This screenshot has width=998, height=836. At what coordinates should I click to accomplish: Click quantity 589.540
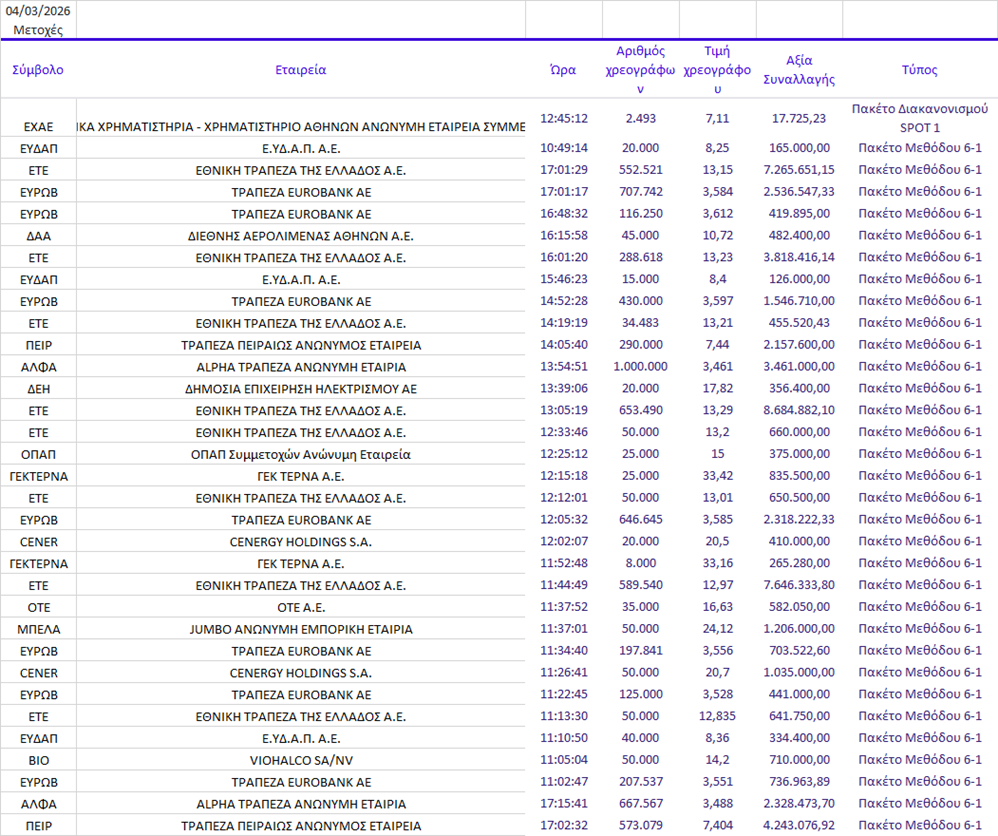pos(640,584)
